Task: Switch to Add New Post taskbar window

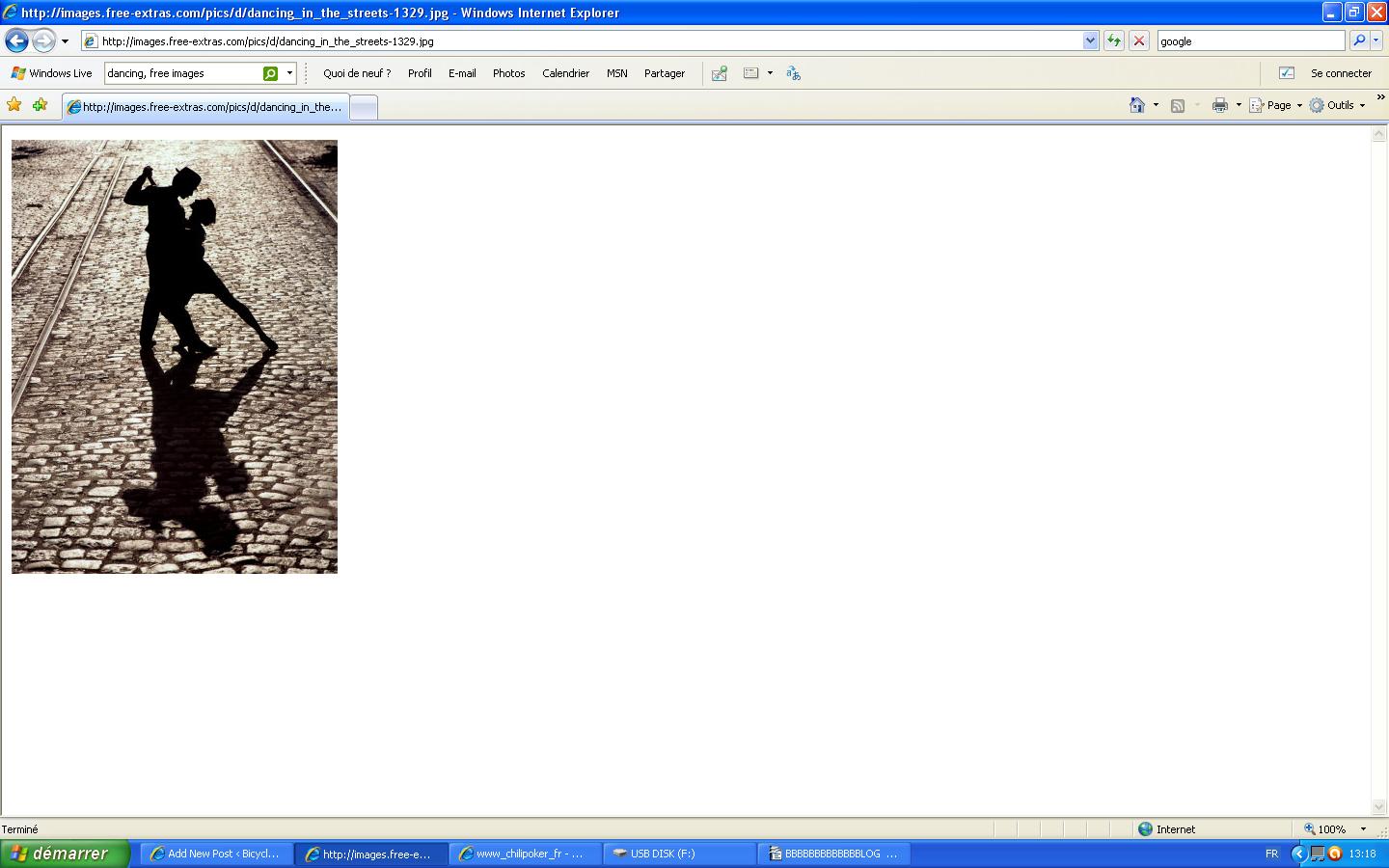Action: coord(217,854)
